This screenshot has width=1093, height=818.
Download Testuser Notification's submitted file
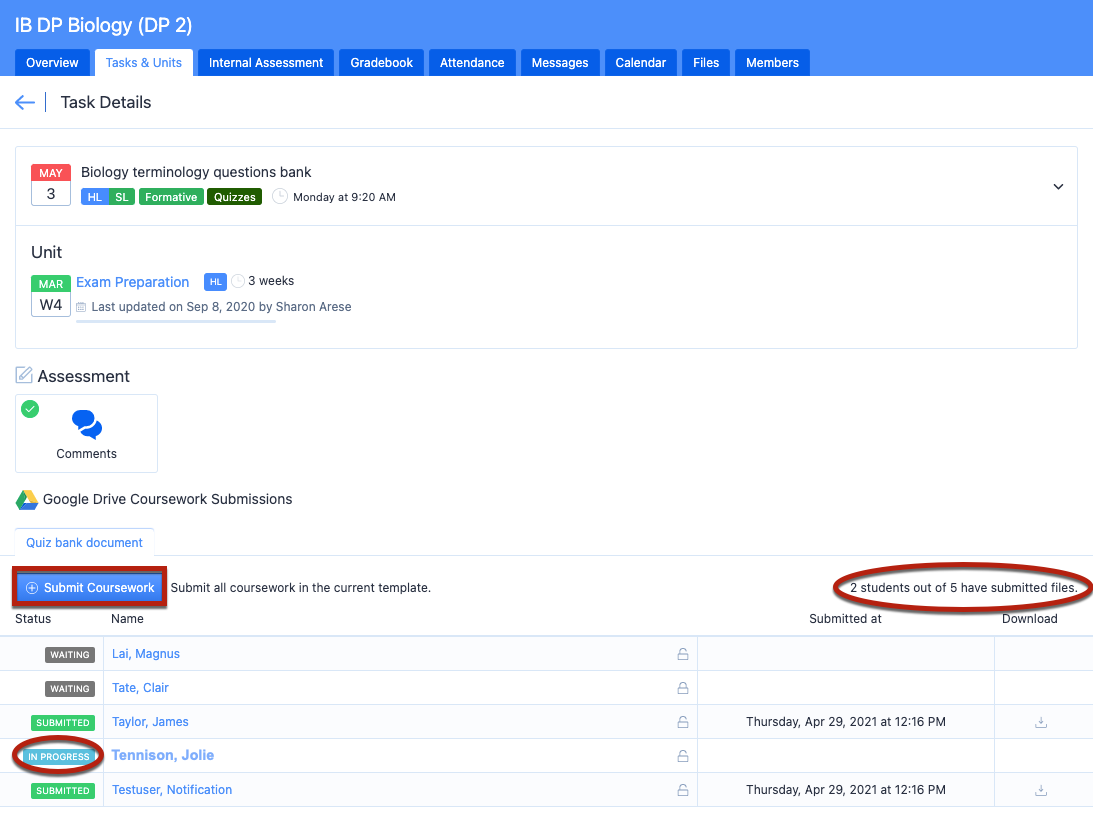(1040, 790)
